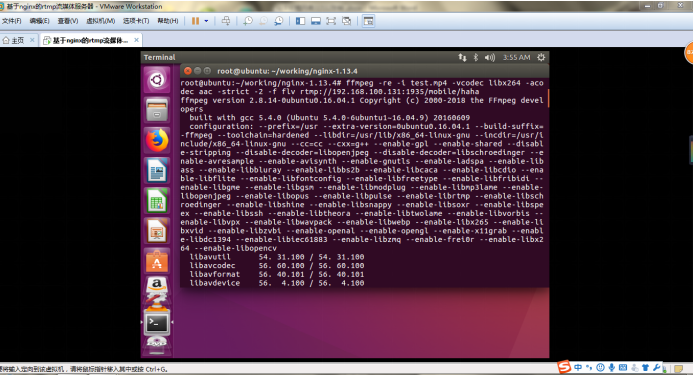Click the yellow note icon in status bar
Image resolution: width=693 pixels, height=375 pixels.
678,368
